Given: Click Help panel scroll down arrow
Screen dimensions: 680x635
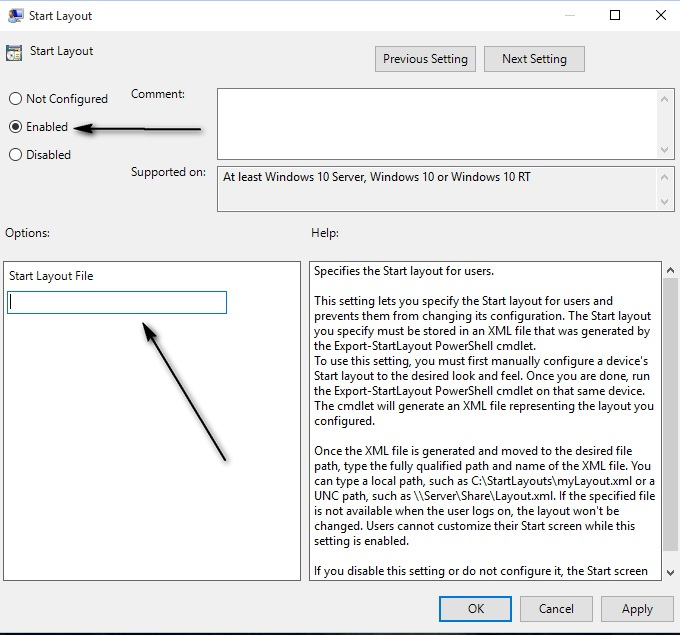Looking at the screenshot, I should click(670, 573).
